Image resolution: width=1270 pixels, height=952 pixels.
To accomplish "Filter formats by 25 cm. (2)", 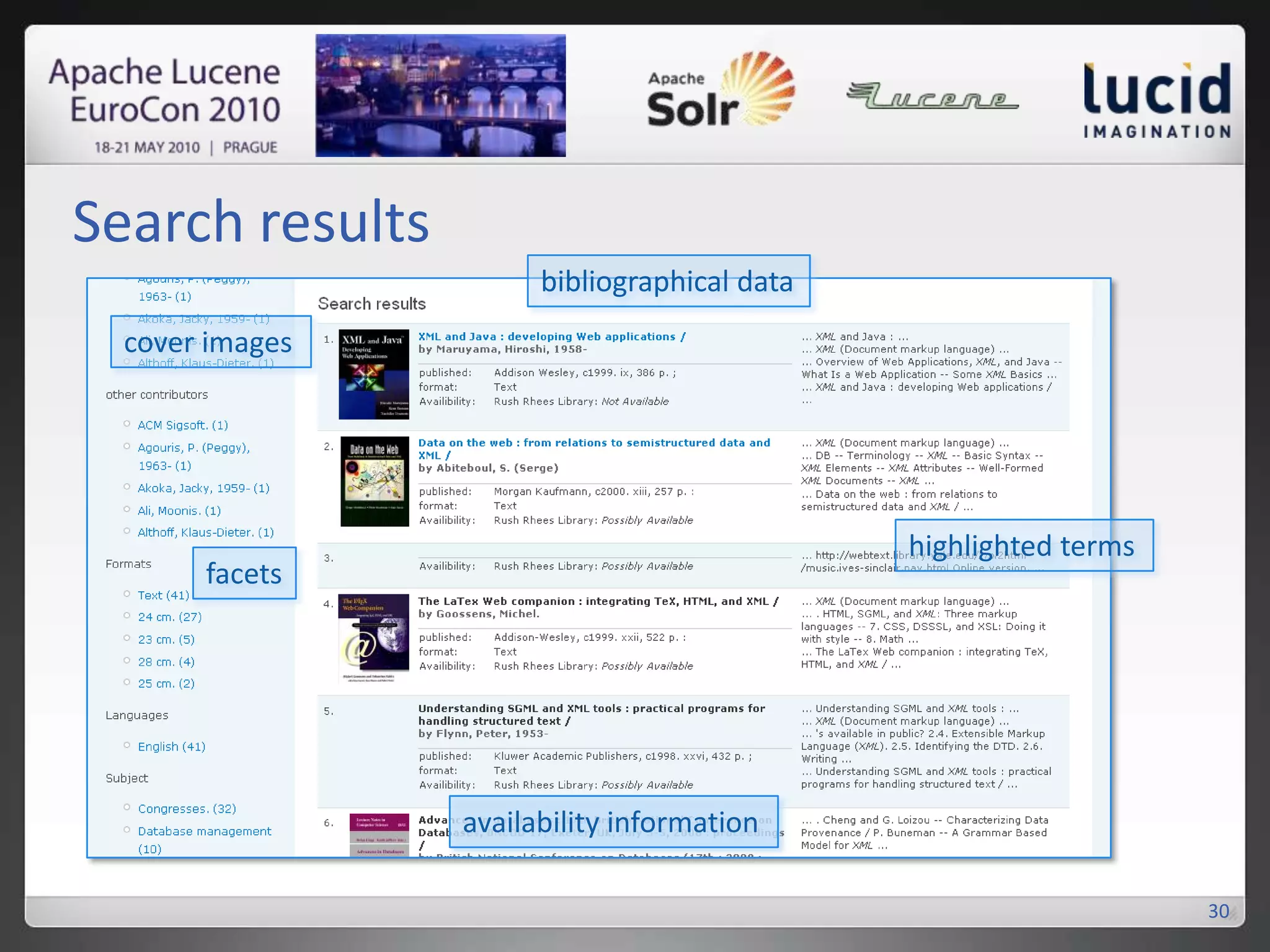I will 166,684.
